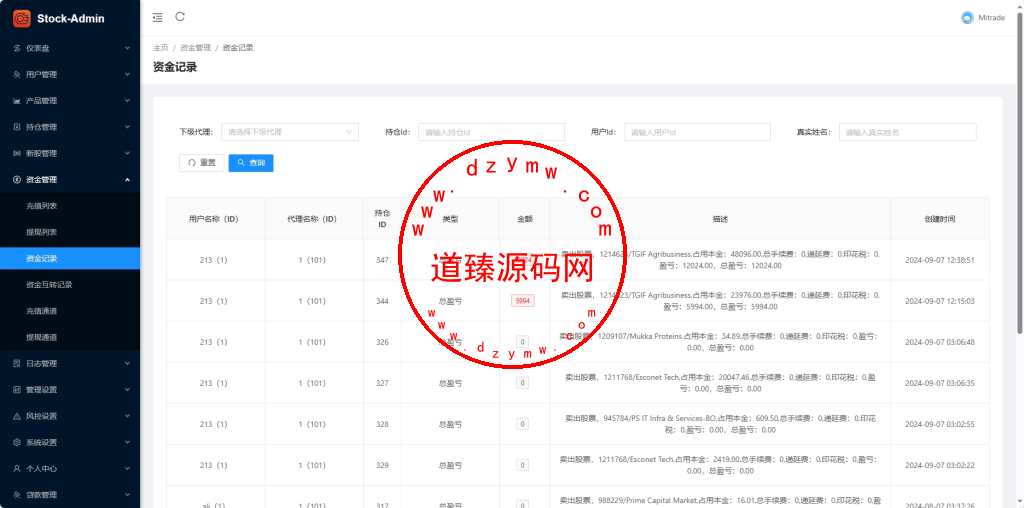Focus the 用户Id input field
1024x508 pixels.
click(x=697, y=132)
